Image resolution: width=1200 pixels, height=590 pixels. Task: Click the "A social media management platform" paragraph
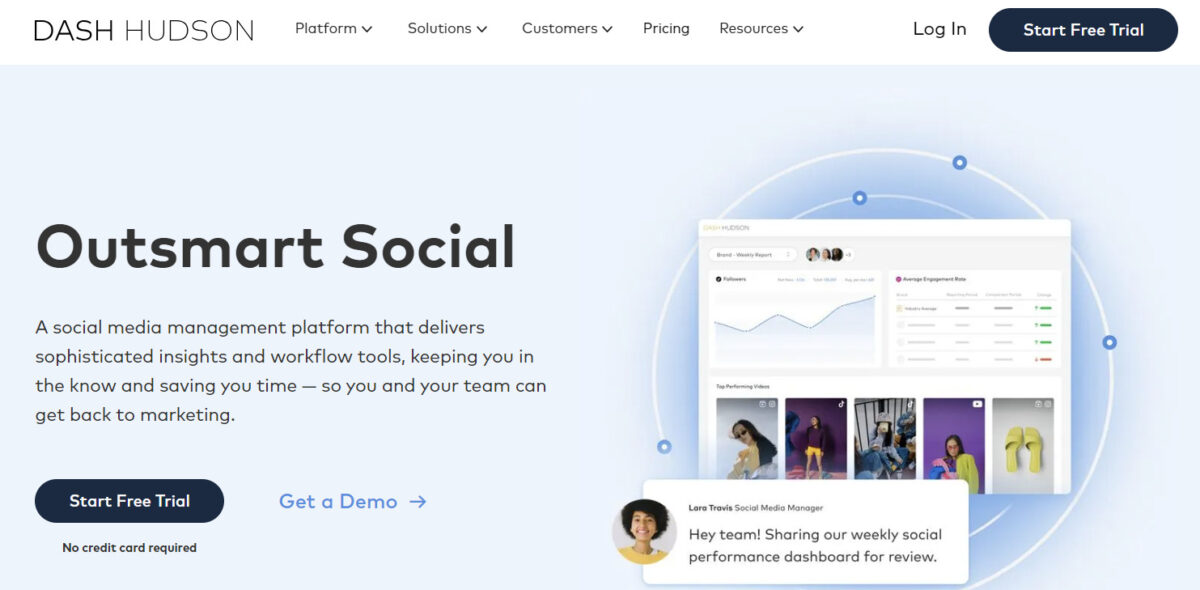[291, 371]
